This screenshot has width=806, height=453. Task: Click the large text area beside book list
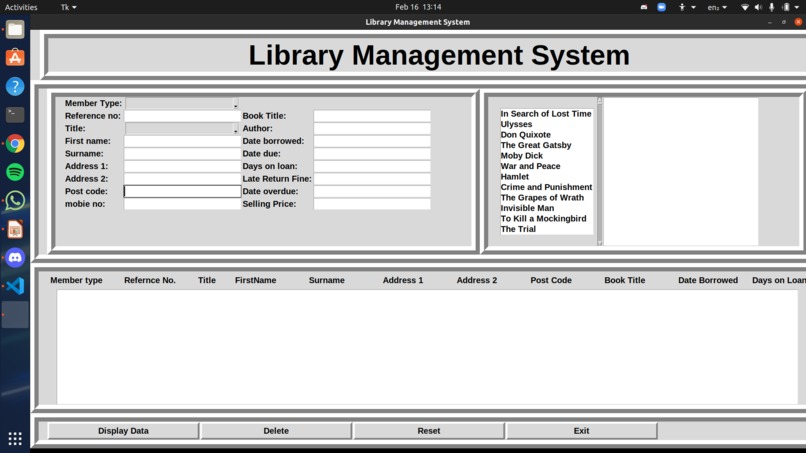(x=681, y=171)
